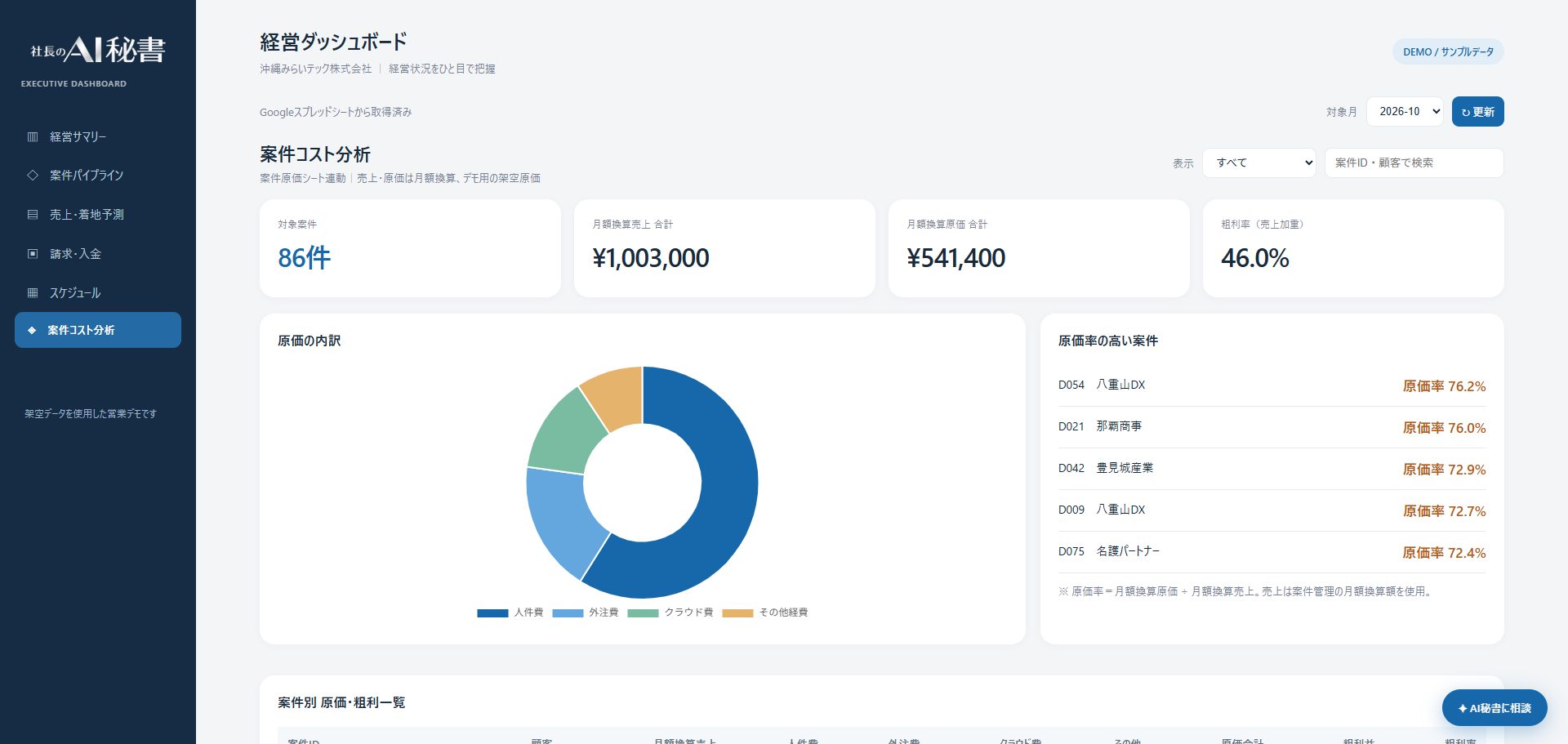Toggle the 人件費 legend swatch
Image resolution: width=1568 pixels, height=744 pixels.
tap(492, 613)
